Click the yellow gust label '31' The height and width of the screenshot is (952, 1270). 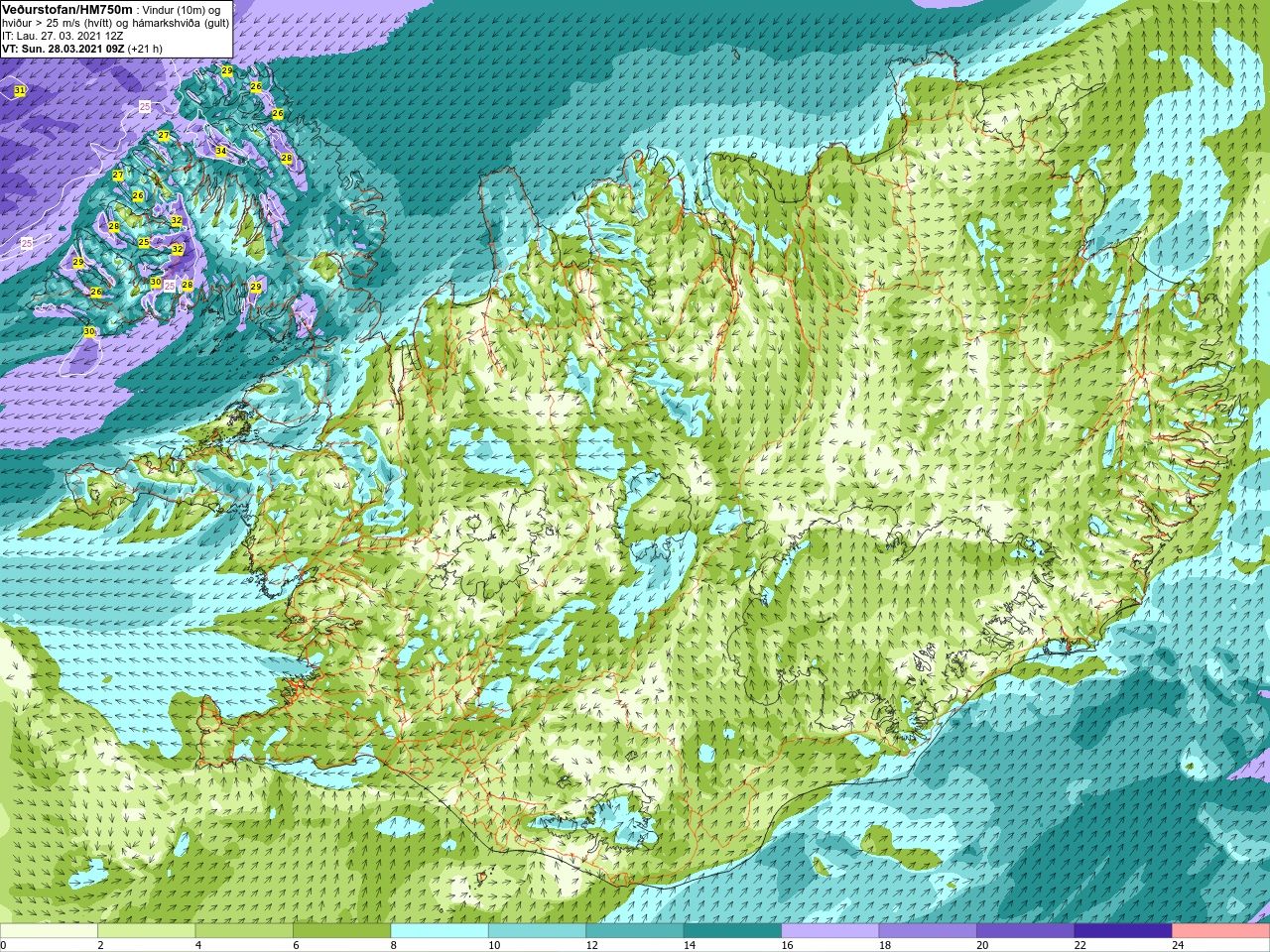[x=20, y=91]
